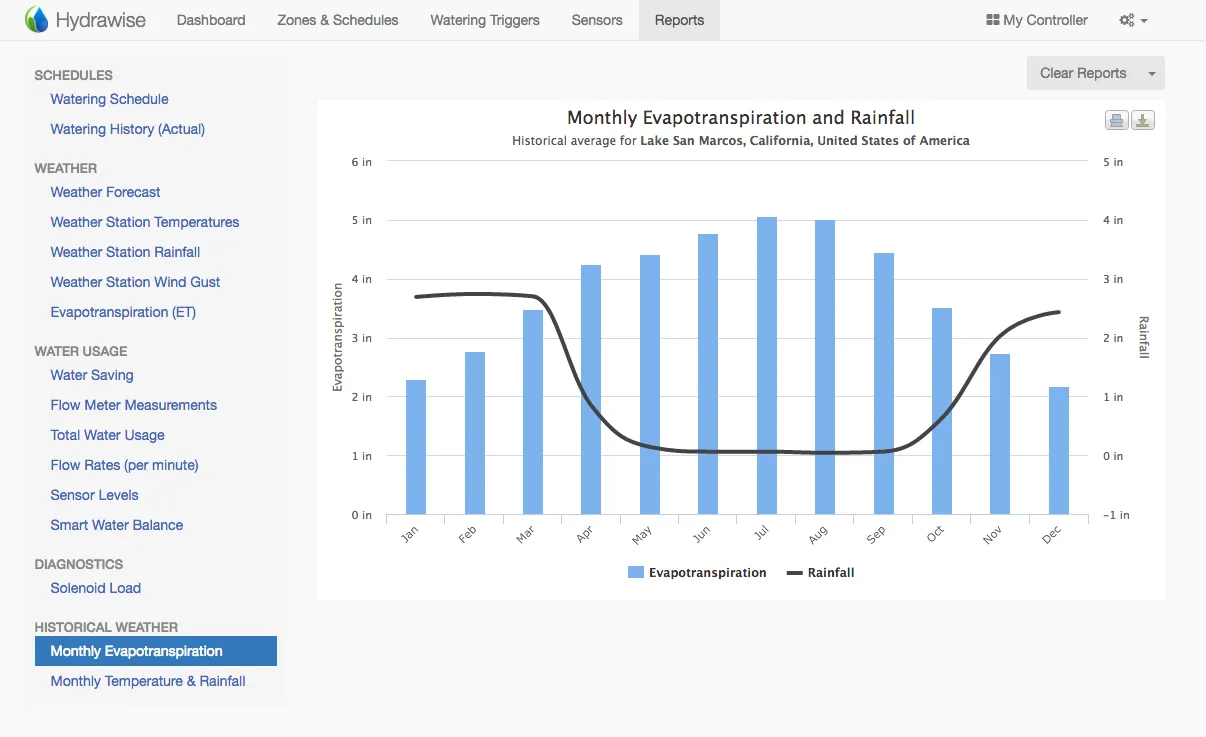The width and height of the screenshot is (1206, 737).
Task: Open the Solenoid Load diagnostics
Action: [95, 588]
